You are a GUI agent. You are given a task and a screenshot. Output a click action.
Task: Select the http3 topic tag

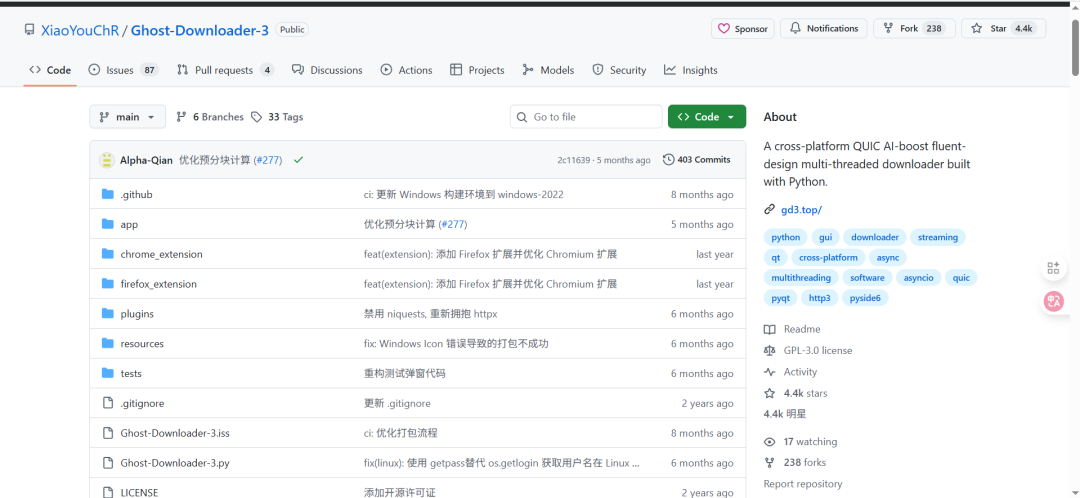click(820, 298)
